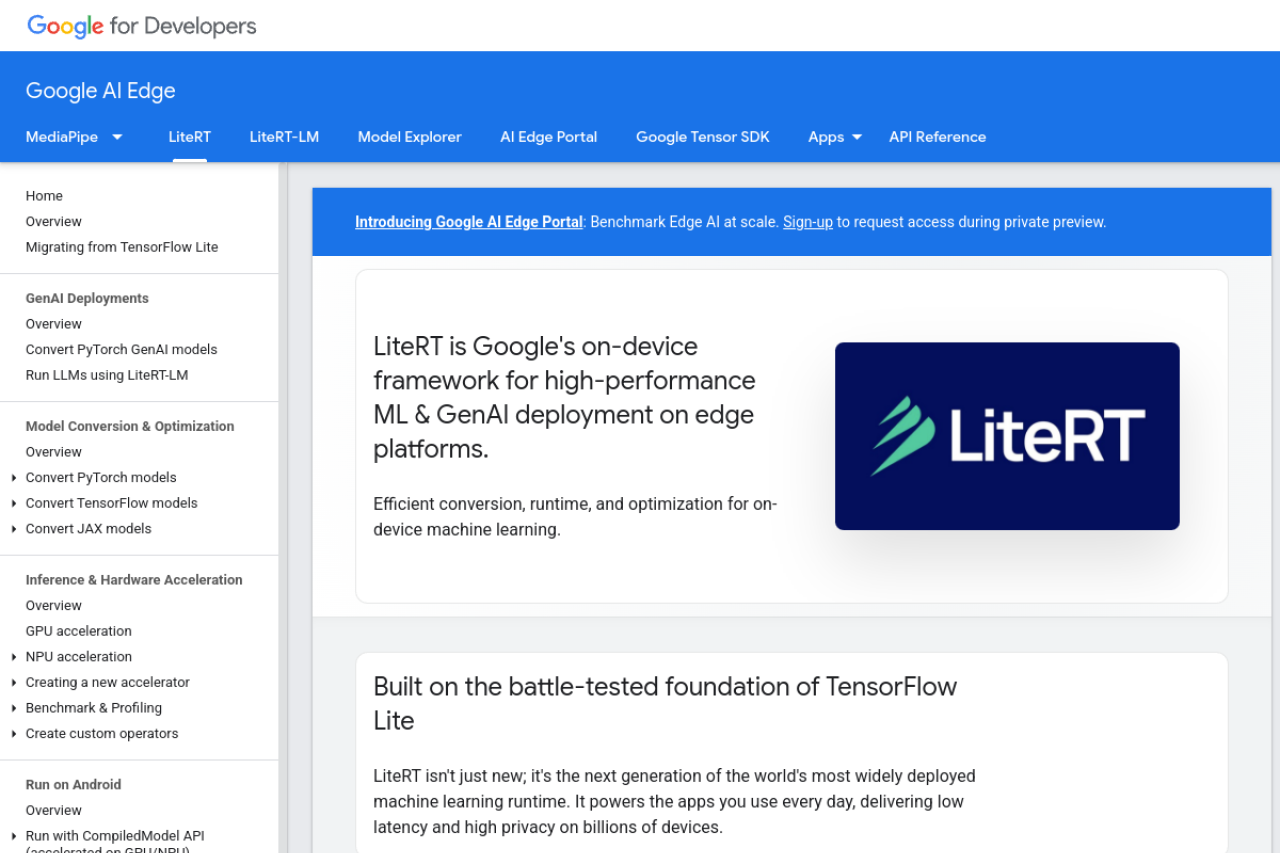Click the Model Conversion & Optimization heading

pyautogui.click(x=130, y=426)
